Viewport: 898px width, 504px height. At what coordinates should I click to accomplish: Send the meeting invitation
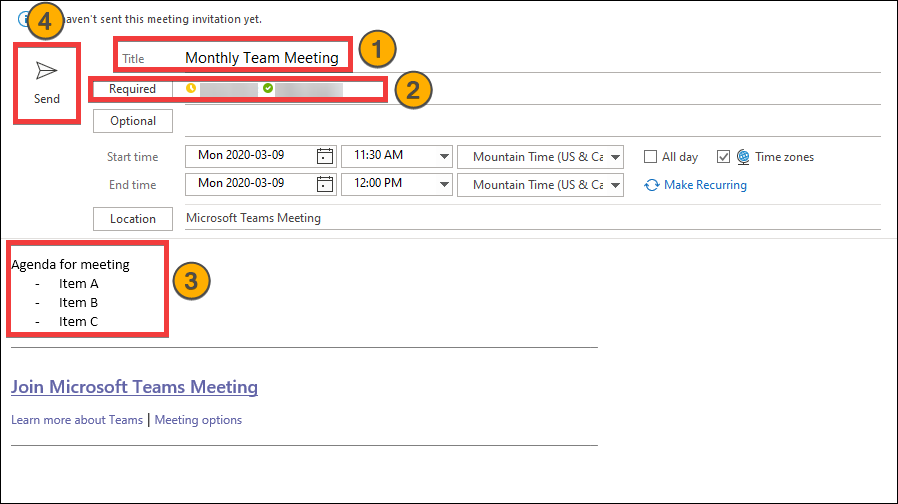tap(46, 83)
